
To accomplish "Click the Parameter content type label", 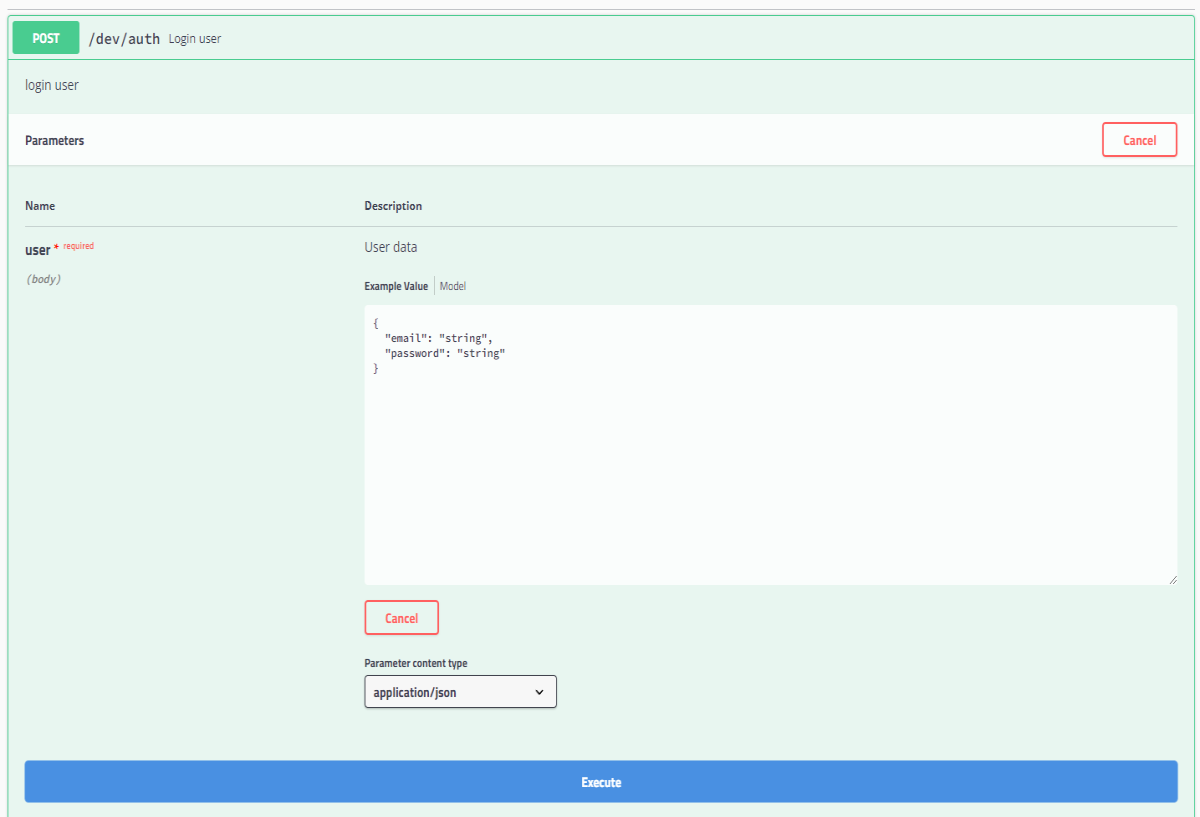I will coord(416,663).
